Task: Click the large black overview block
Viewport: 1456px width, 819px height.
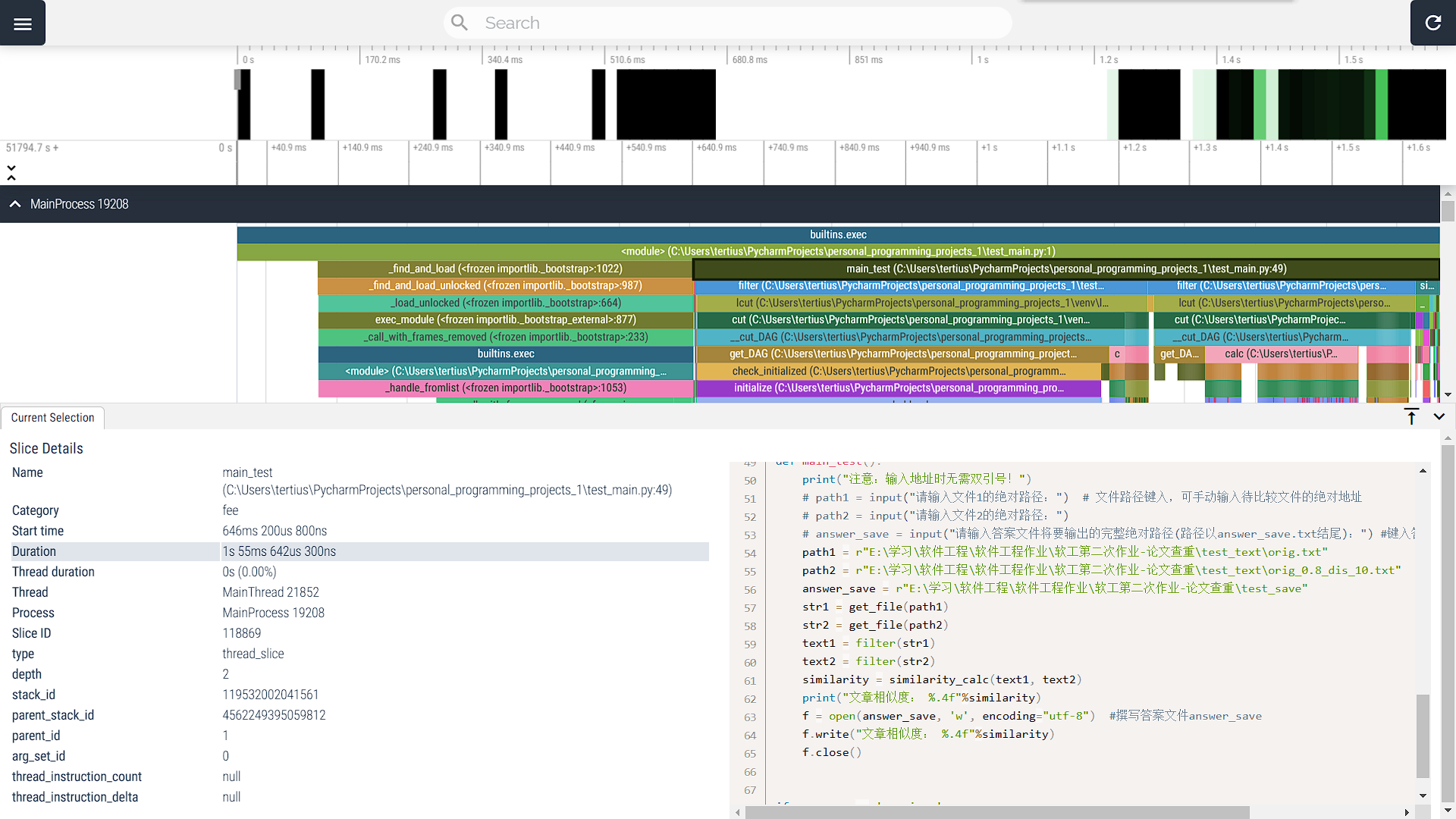Action: click(665, 104)
